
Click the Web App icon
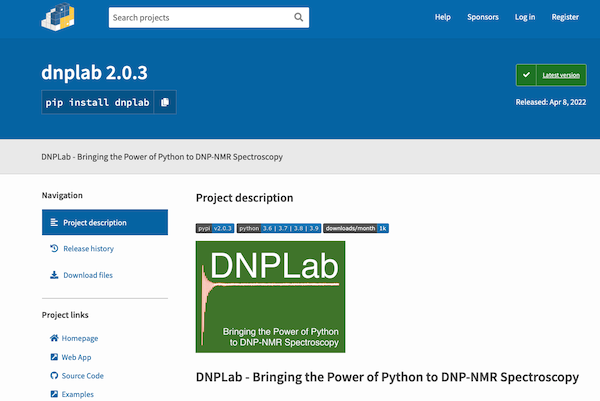54,357
